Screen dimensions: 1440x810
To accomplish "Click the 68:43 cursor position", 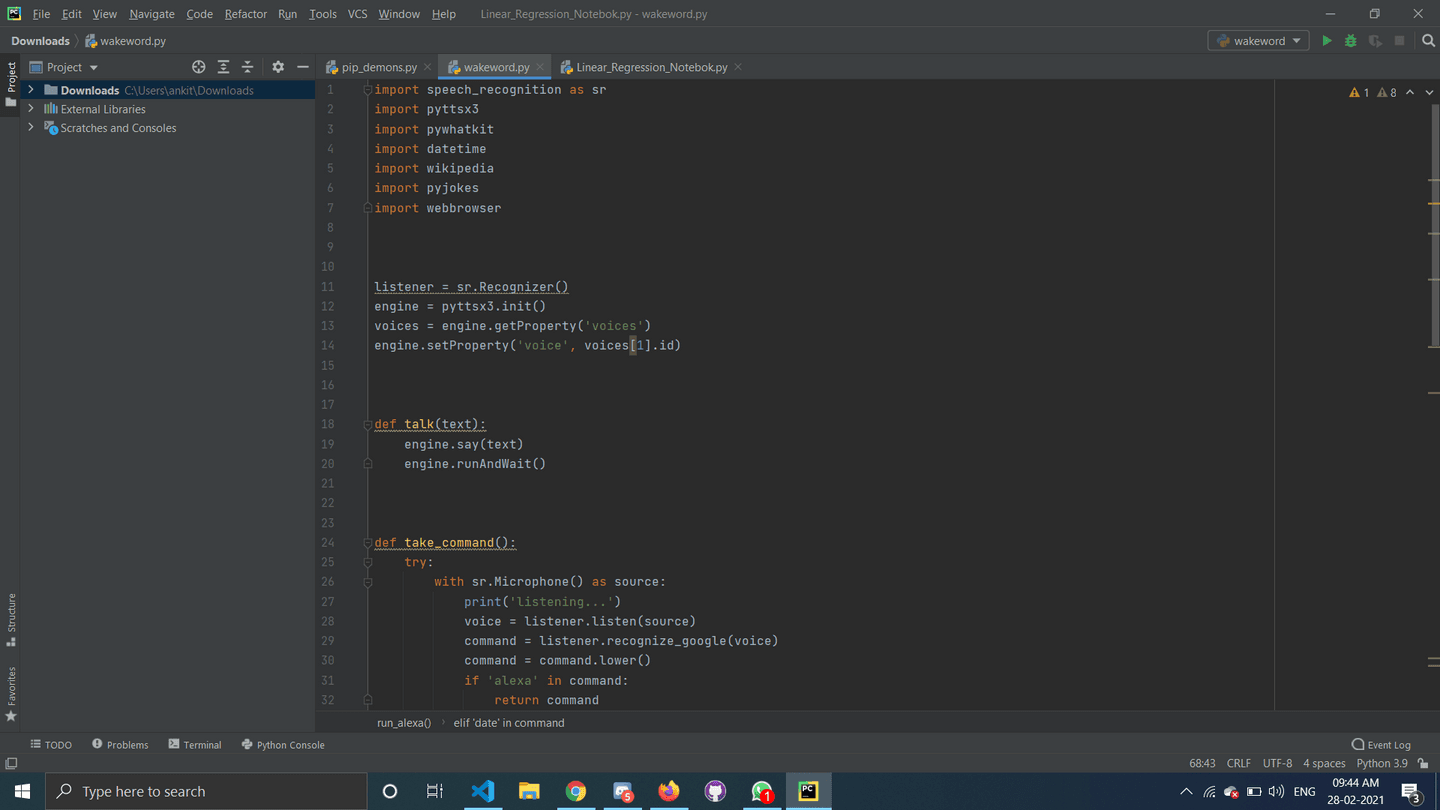I will pos(1202,763).
